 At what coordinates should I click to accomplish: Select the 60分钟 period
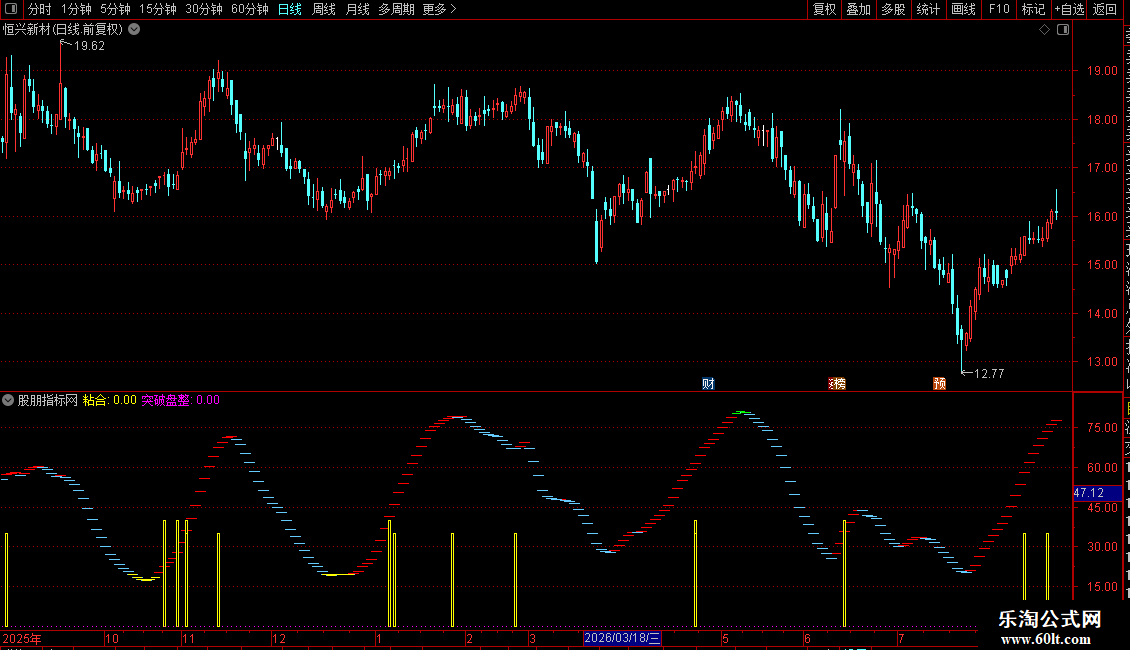[250, 9]
